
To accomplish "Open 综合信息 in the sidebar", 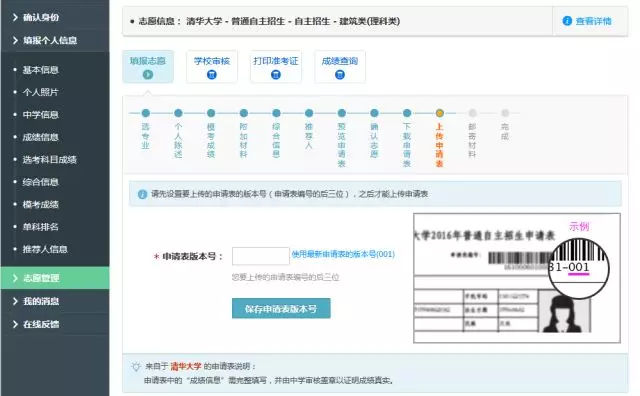I will click(40, 182).
